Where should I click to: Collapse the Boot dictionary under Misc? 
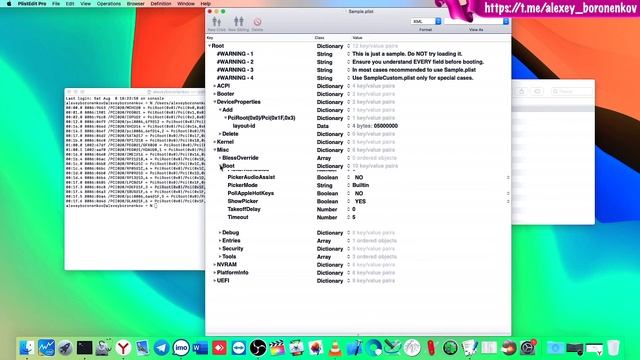coord(220,166)
